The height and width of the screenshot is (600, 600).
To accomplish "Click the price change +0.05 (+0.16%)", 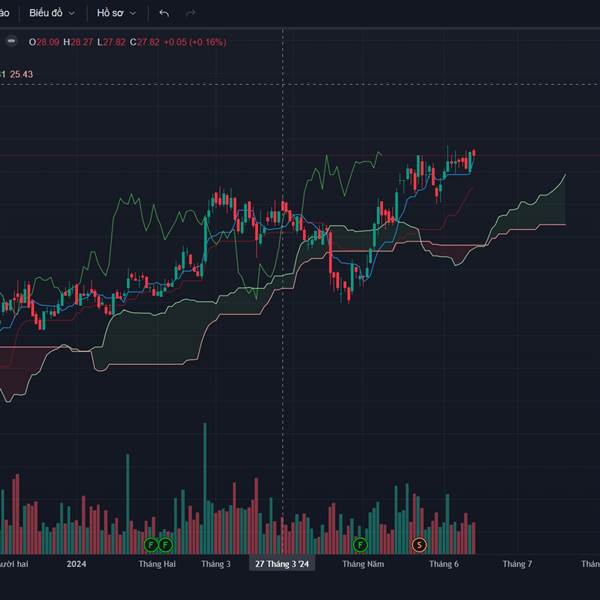I will coord(196,42).
